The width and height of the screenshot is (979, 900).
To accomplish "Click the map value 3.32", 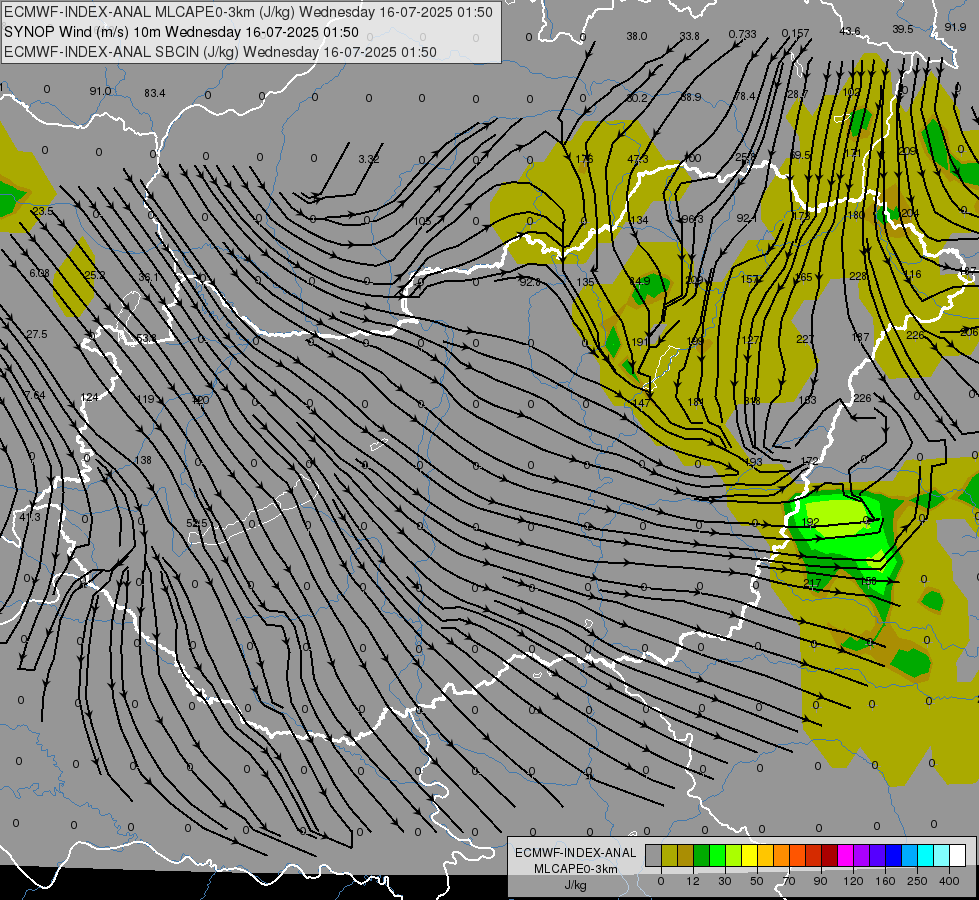I will click(369, 159).
